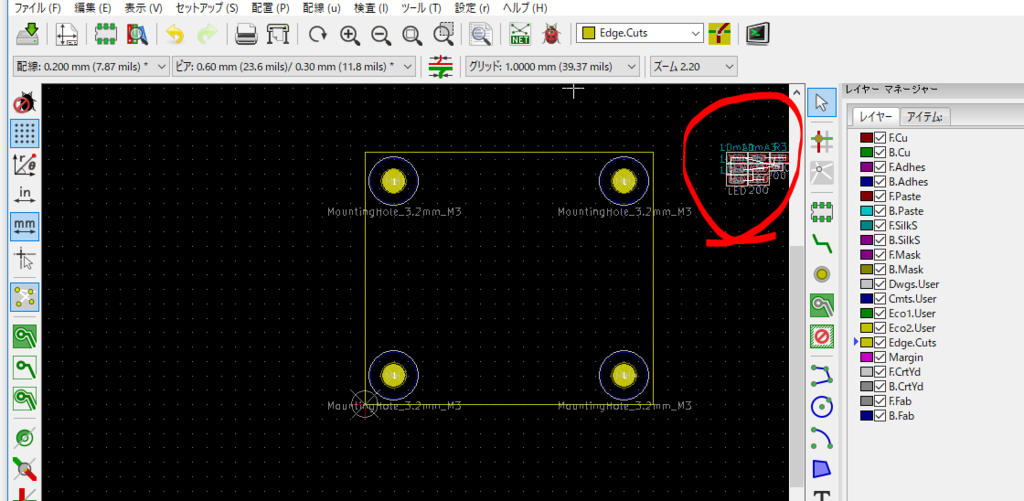Open the 表示 (V) menu
The height and width of the screenshot is (501, 1024).
[144, 8]
